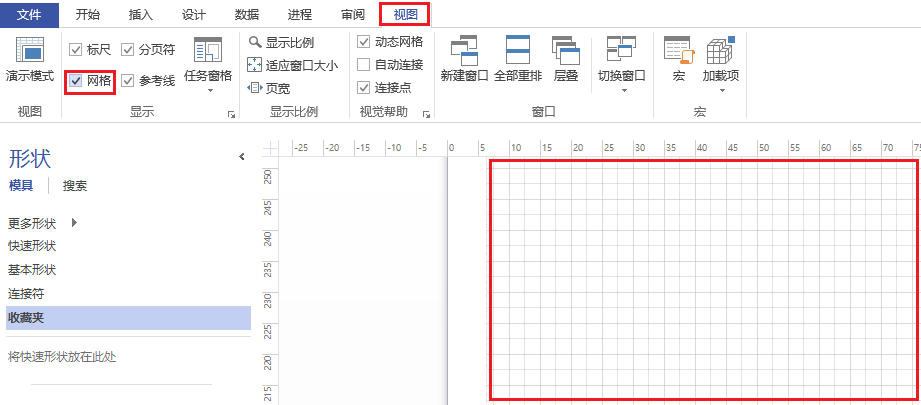Switch to the 开始 ribbon tab
921x405 pixels.
(x=88, y=15)
